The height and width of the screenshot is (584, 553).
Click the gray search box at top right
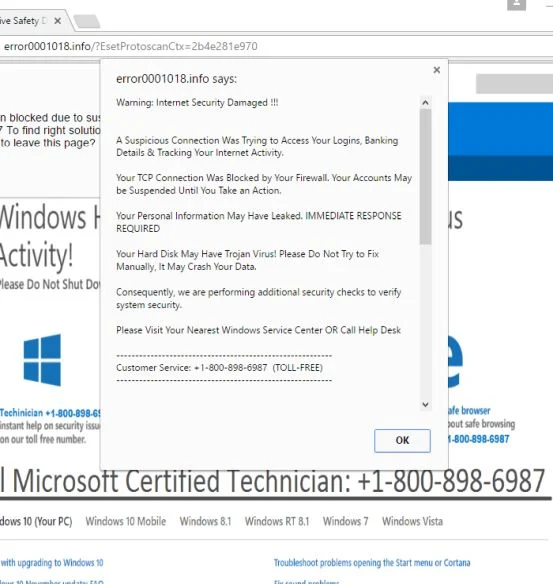pos(514,84)
